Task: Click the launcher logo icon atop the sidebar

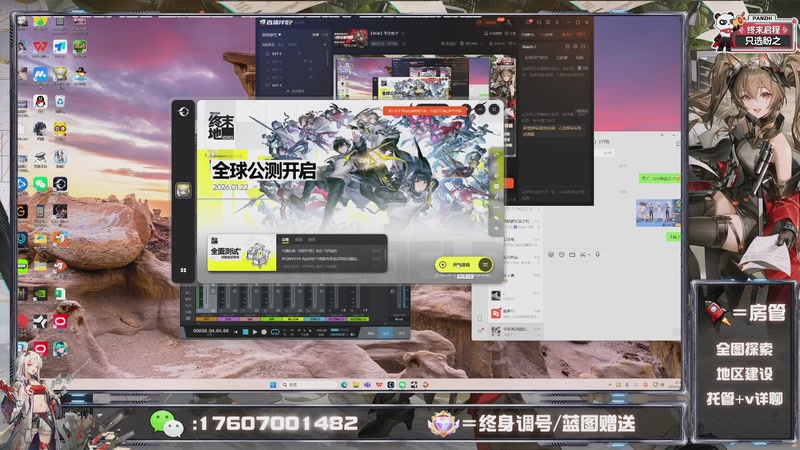Action: coord(184,112)
